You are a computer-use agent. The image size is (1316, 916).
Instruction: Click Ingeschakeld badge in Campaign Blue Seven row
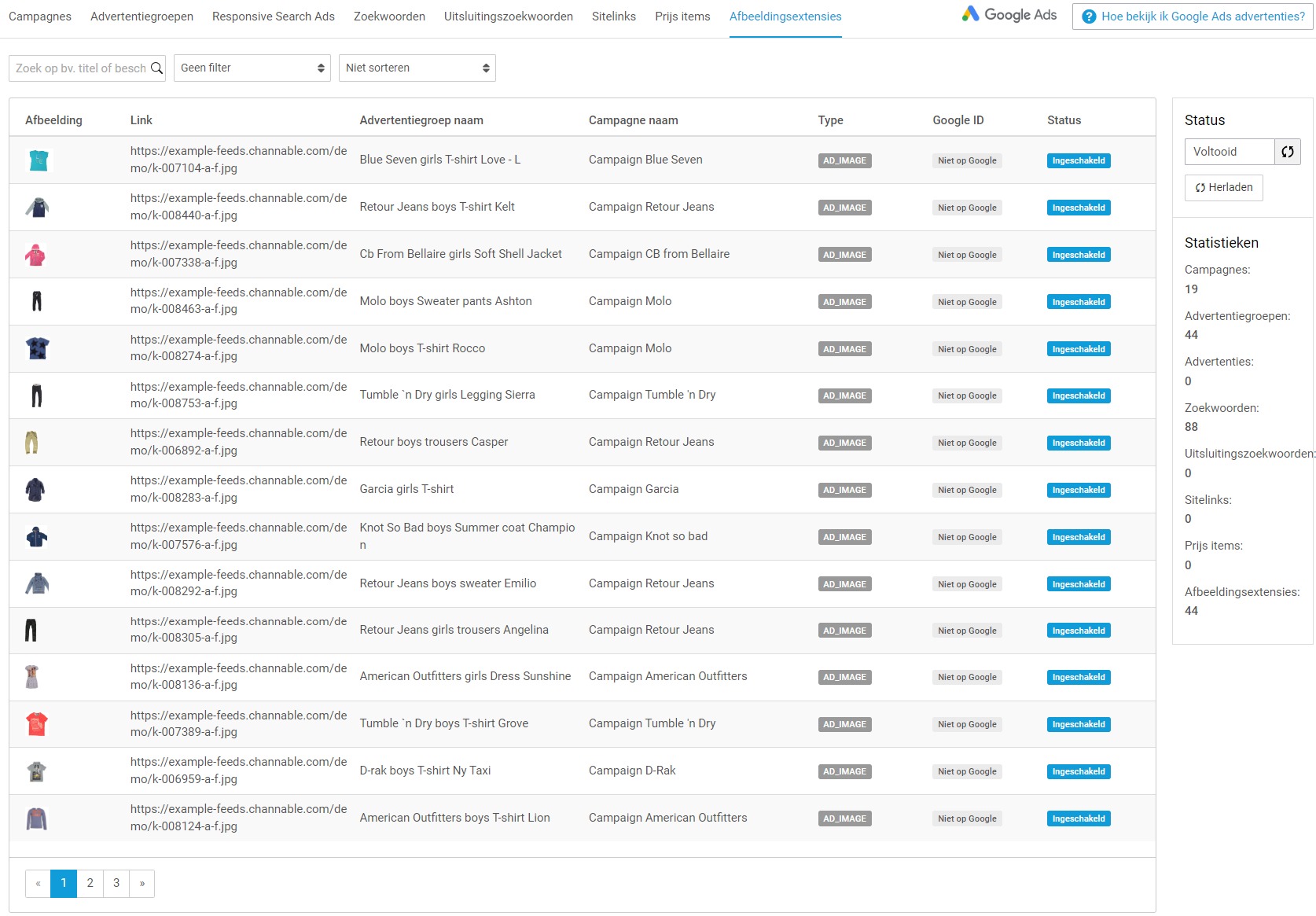tap(1079, 160)
